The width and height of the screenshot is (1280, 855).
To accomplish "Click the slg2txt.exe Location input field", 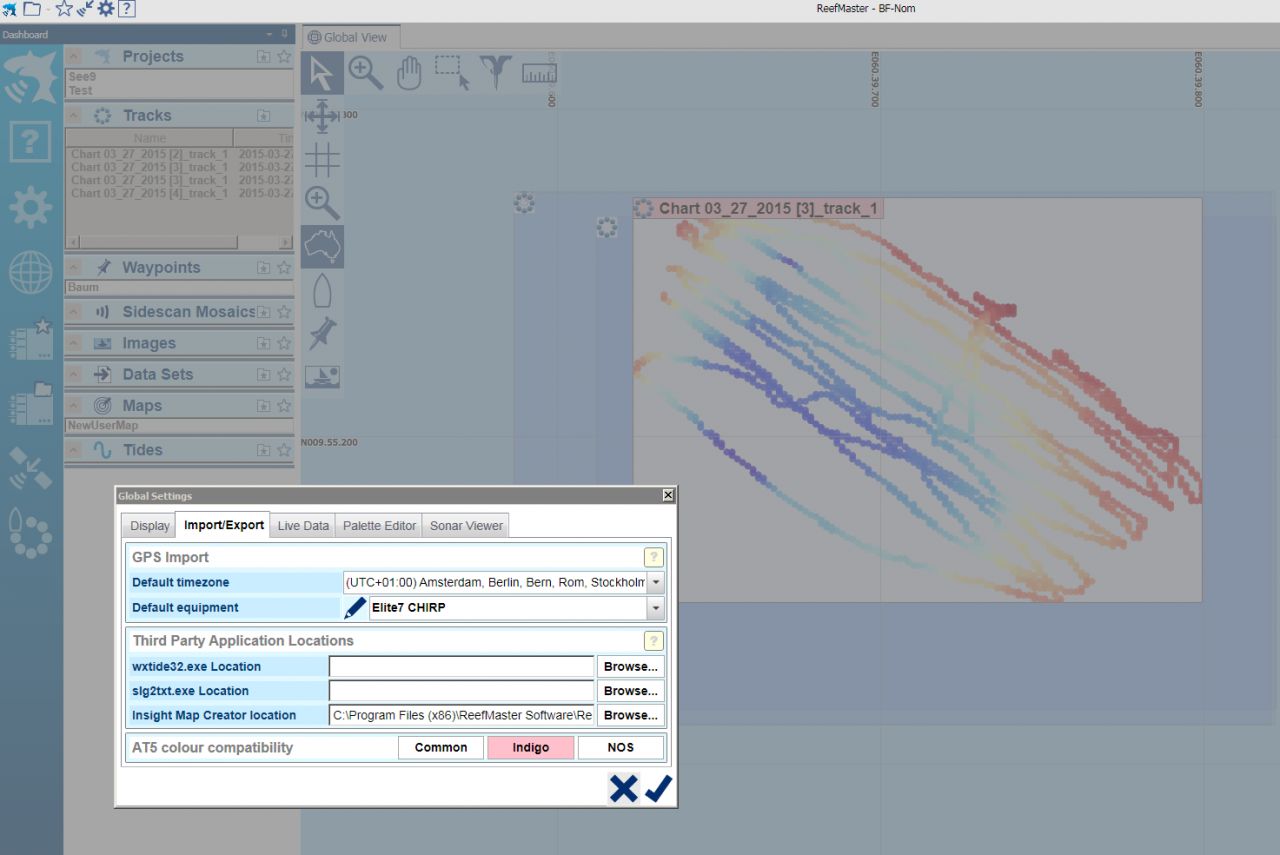I will coord(461,691).
